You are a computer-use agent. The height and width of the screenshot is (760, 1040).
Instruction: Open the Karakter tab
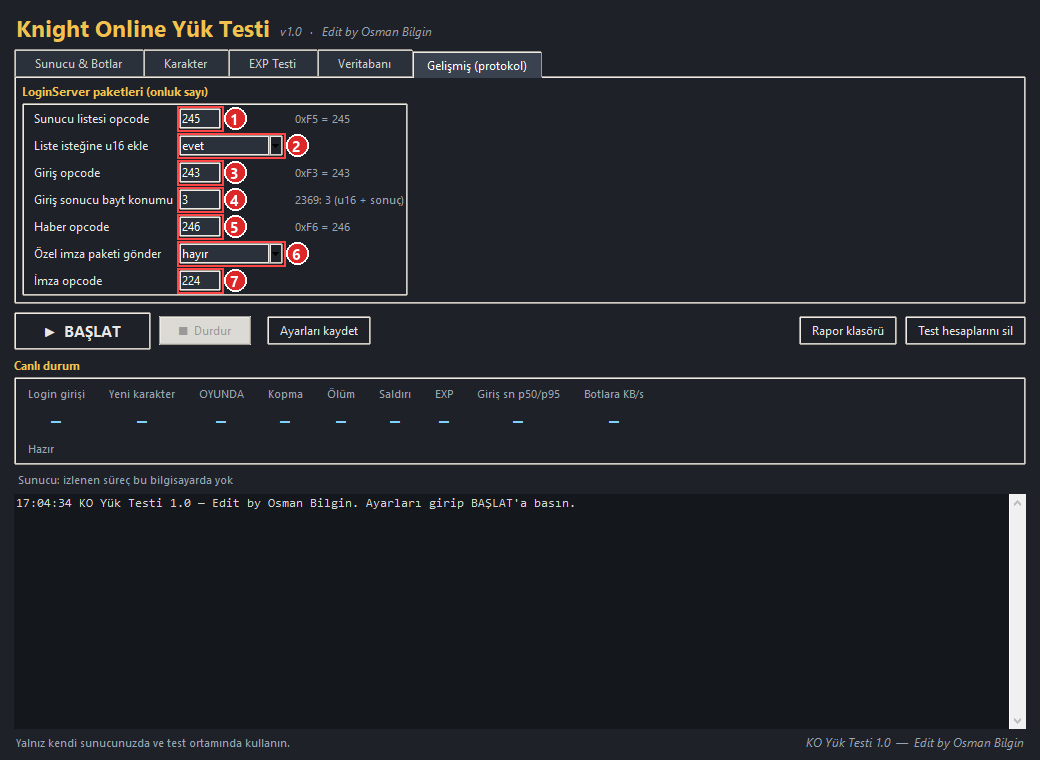pos(186,64)
